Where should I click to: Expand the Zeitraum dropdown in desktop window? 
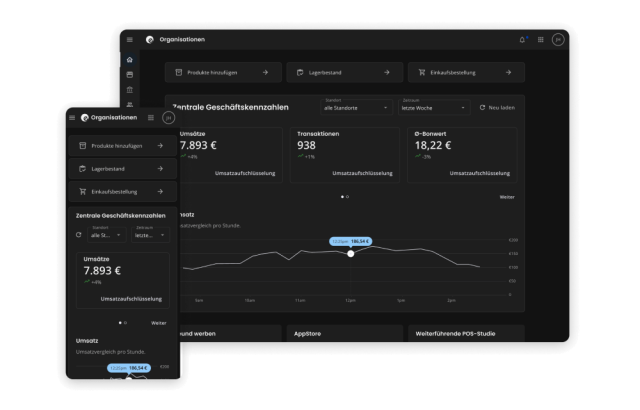click(x=434, y=108)
